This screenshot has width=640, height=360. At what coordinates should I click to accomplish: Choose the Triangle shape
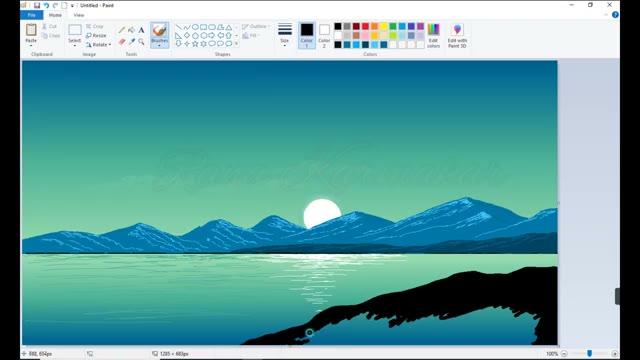point(229,27)
